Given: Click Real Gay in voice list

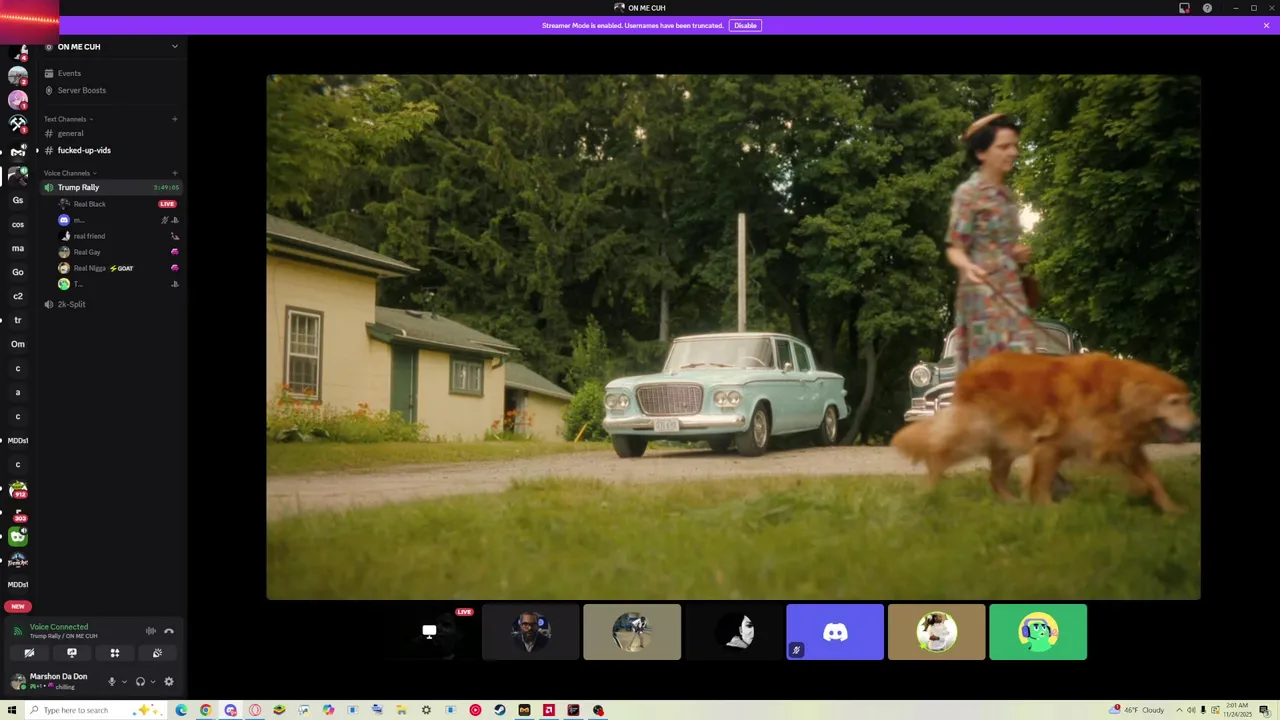Looking at the screenshot, I should click(x=87, y=252).
